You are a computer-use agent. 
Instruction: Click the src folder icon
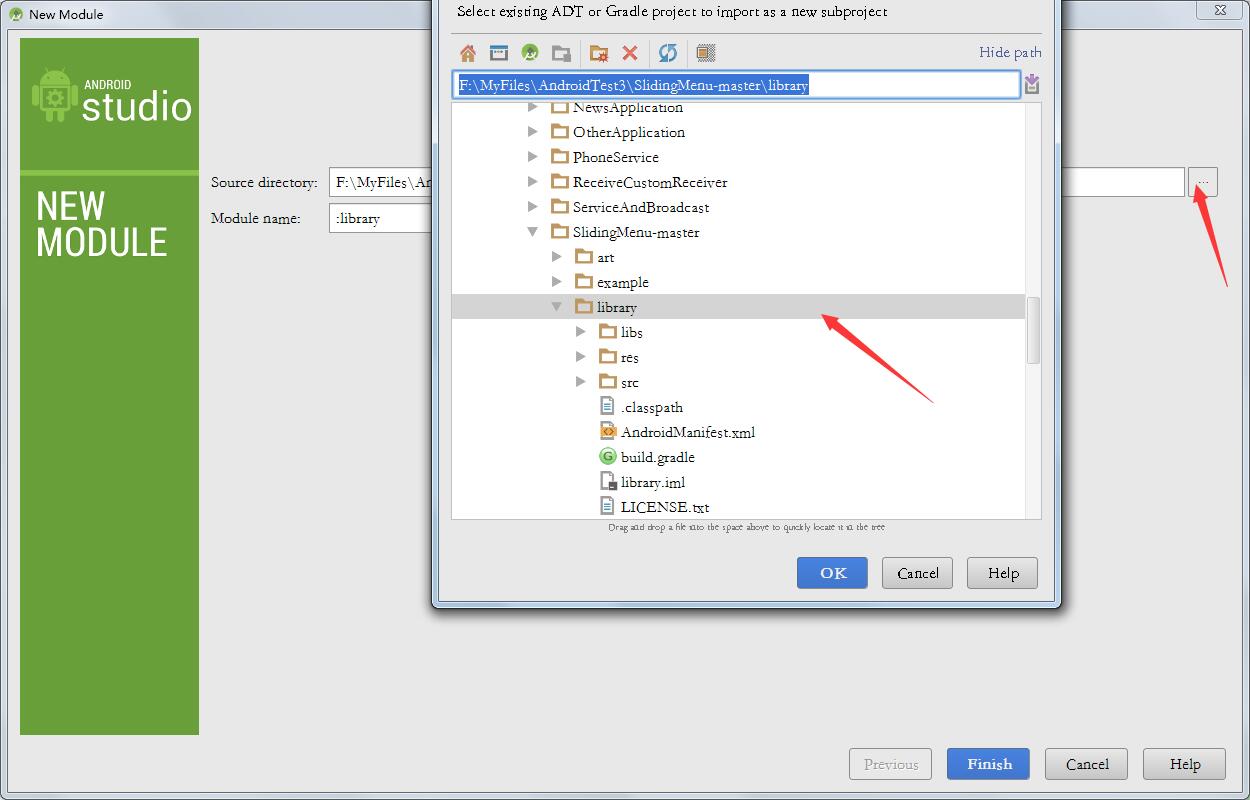point(608,382)
